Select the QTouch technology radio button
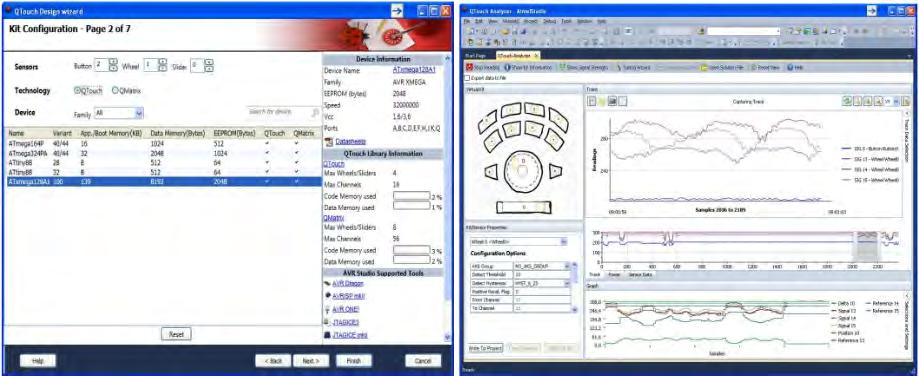This screenshot has height=376, width=919. point(77,90)
